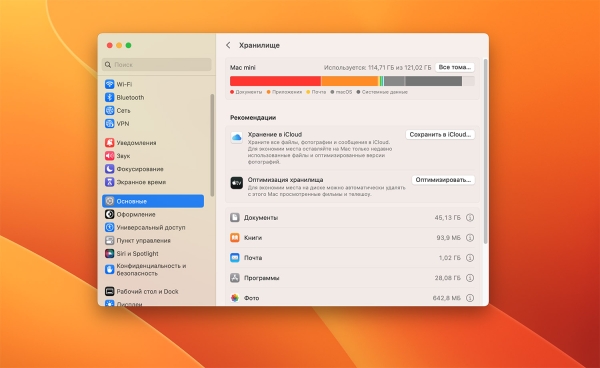Show info for Книги storage row
600x368 pixels.
point(470,238)
